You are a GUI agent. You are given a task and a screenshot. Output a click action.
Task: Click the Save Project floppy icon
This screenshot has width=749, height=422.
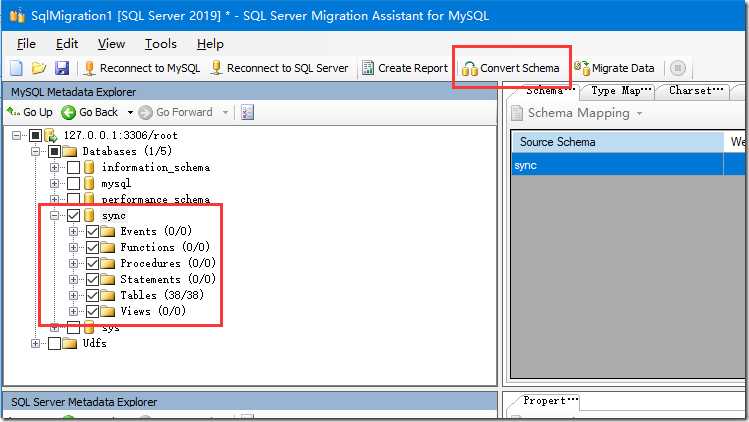pyautogui.click(x=62, y=68)
